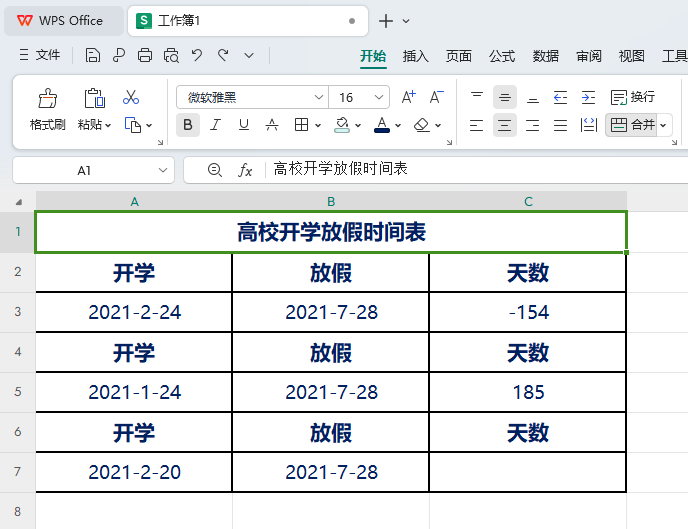This screenshot has height=529, width=688.
Task: Increase indent icon
Action: (x=588, y=97)
